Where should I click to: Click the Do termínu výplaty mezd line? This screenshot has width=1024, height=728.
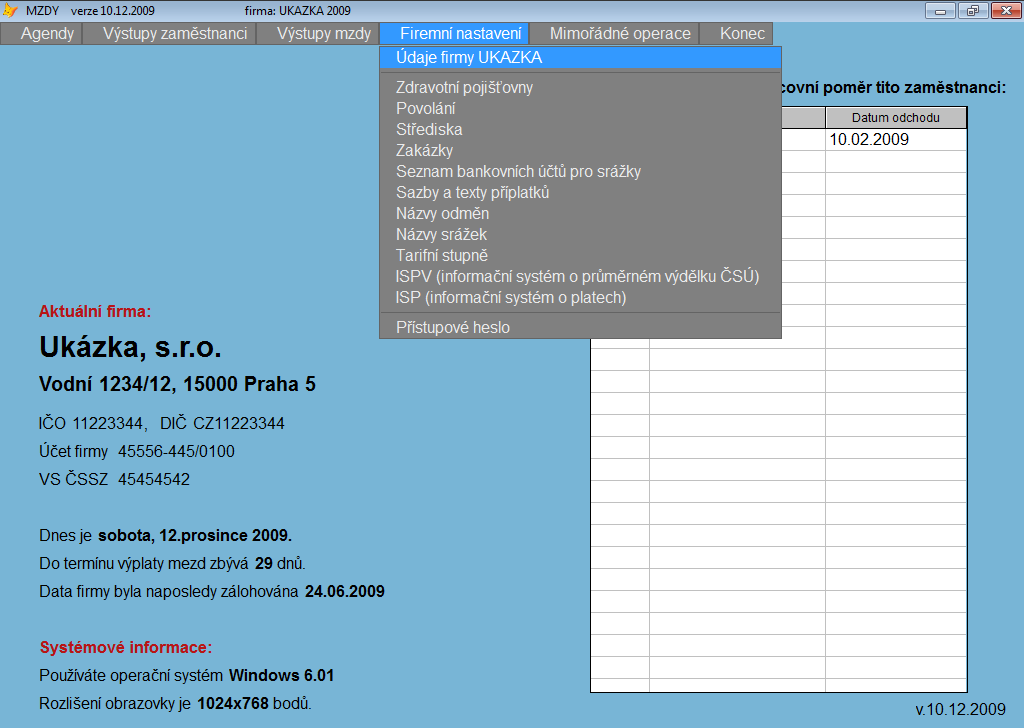172,563
